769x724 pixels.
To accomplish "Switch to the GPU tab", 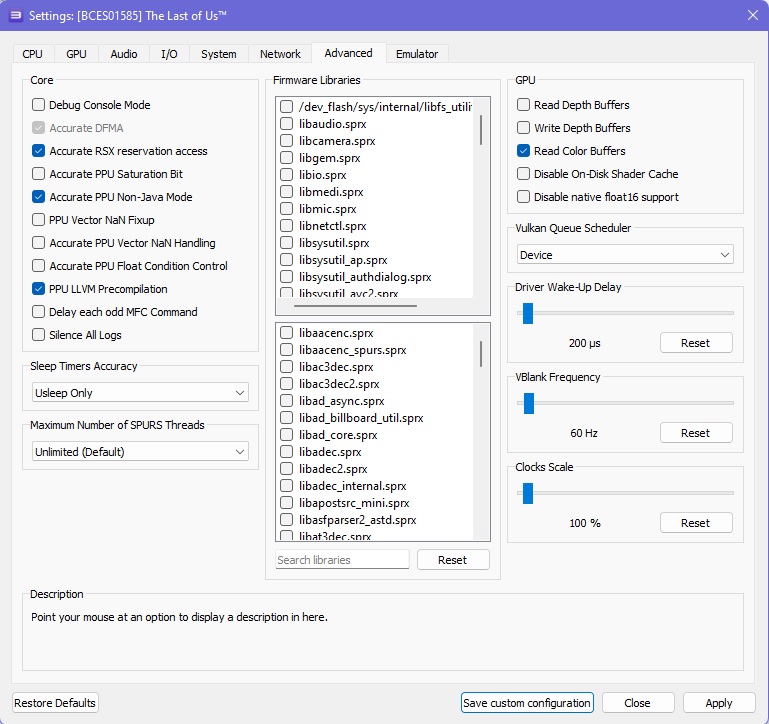I will (76, 54).
